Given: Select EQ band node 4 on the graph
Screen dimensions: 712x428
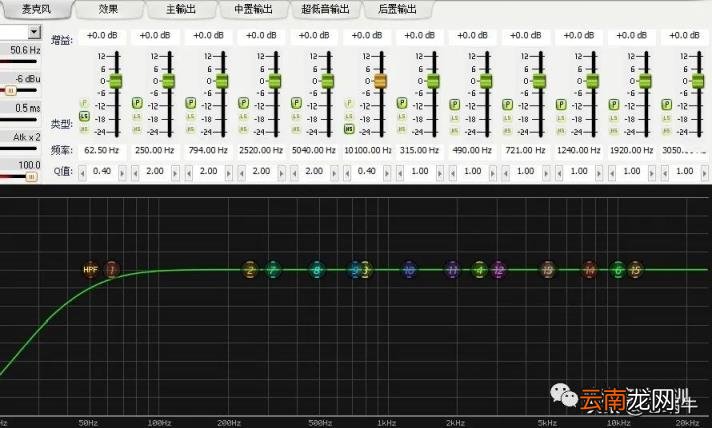Looking at the screenshot, I should coord(480,270).
